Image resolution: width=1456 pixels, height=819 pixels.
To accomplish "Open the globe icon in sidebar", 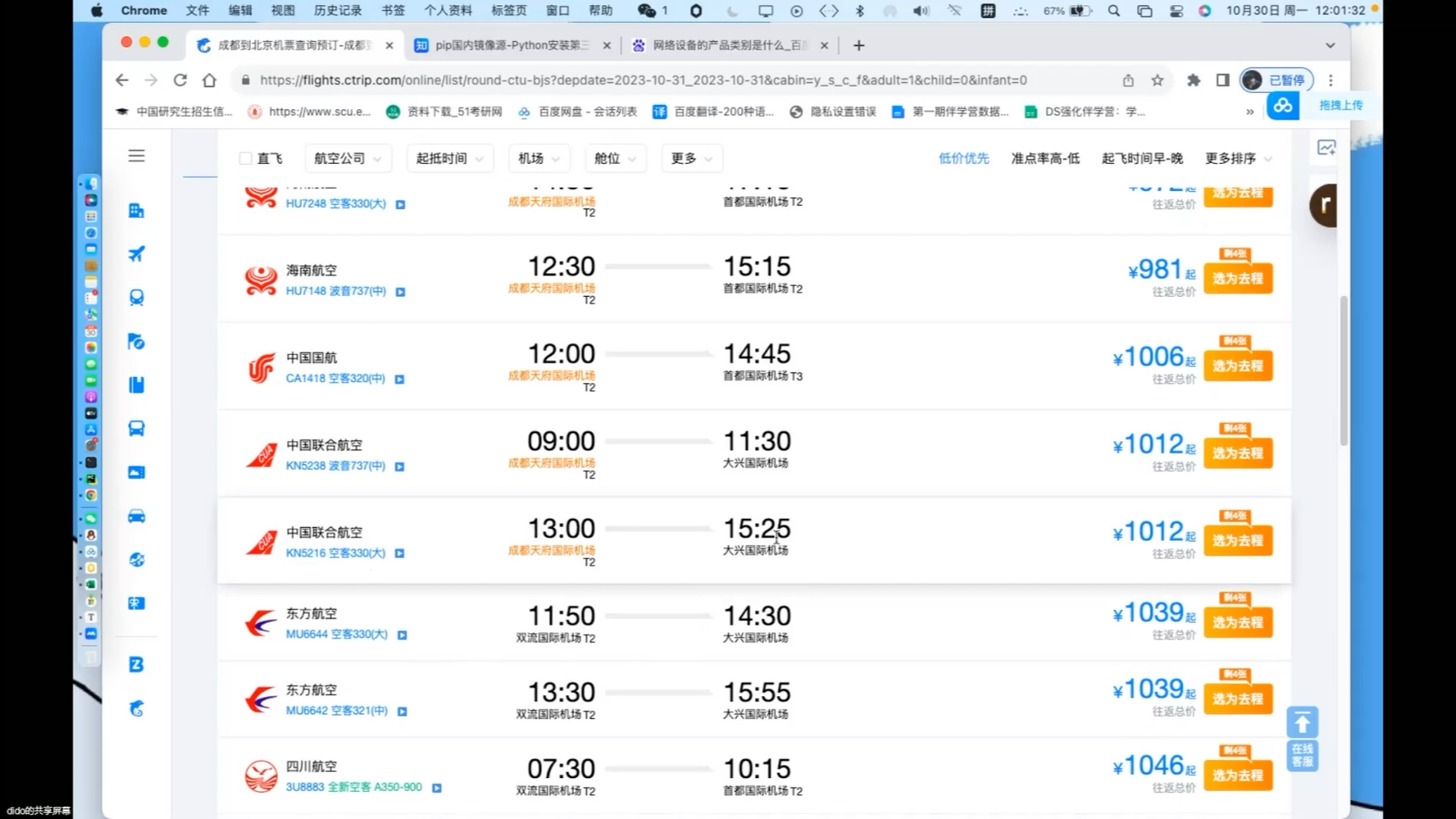I will click(x=136, y=560).
